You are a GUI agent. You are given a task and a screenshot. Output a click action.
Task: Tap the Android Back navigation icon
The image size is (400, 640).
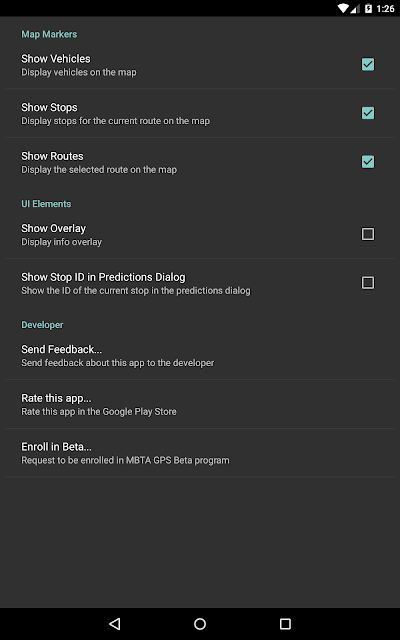tap(115, 624)
